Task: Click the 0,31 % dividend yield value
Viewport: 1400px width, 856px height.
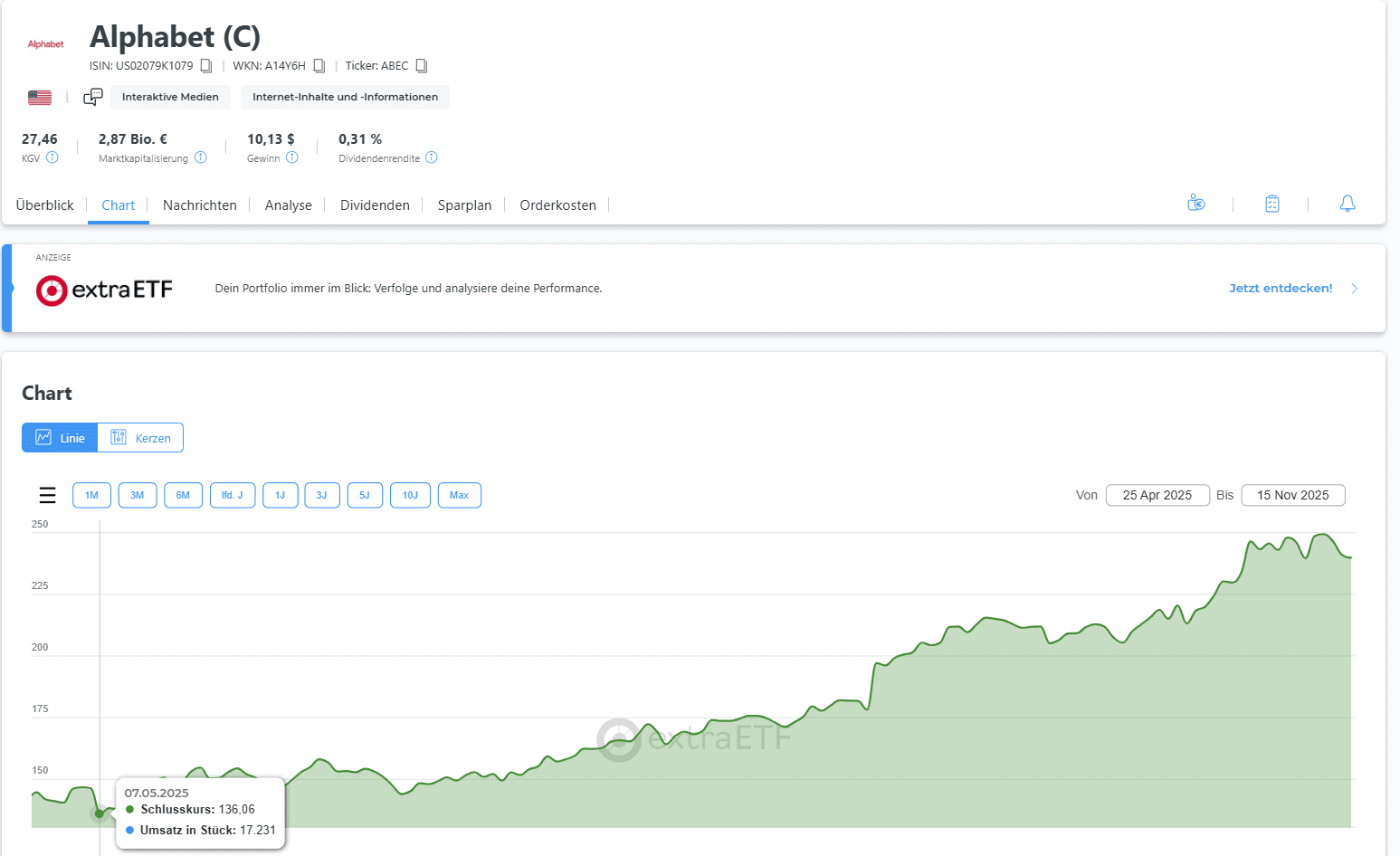Action: click(360, 139)
